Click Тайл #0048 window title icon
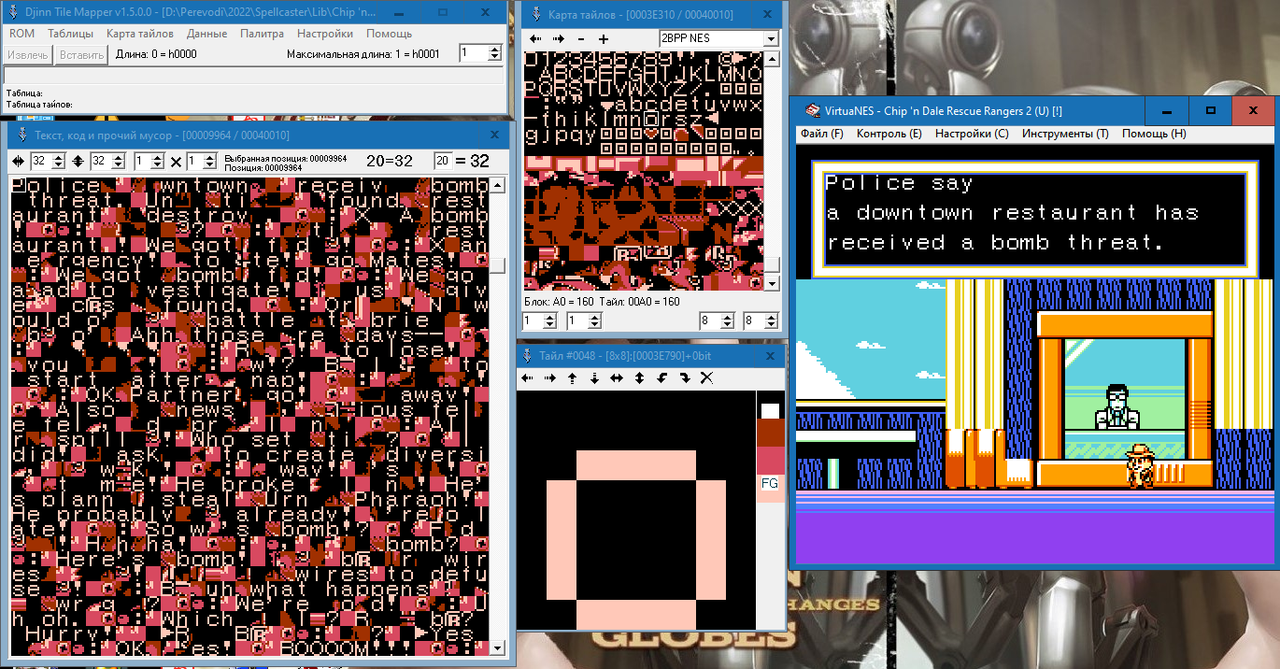Screen dimensions: 1280x669 527,355
